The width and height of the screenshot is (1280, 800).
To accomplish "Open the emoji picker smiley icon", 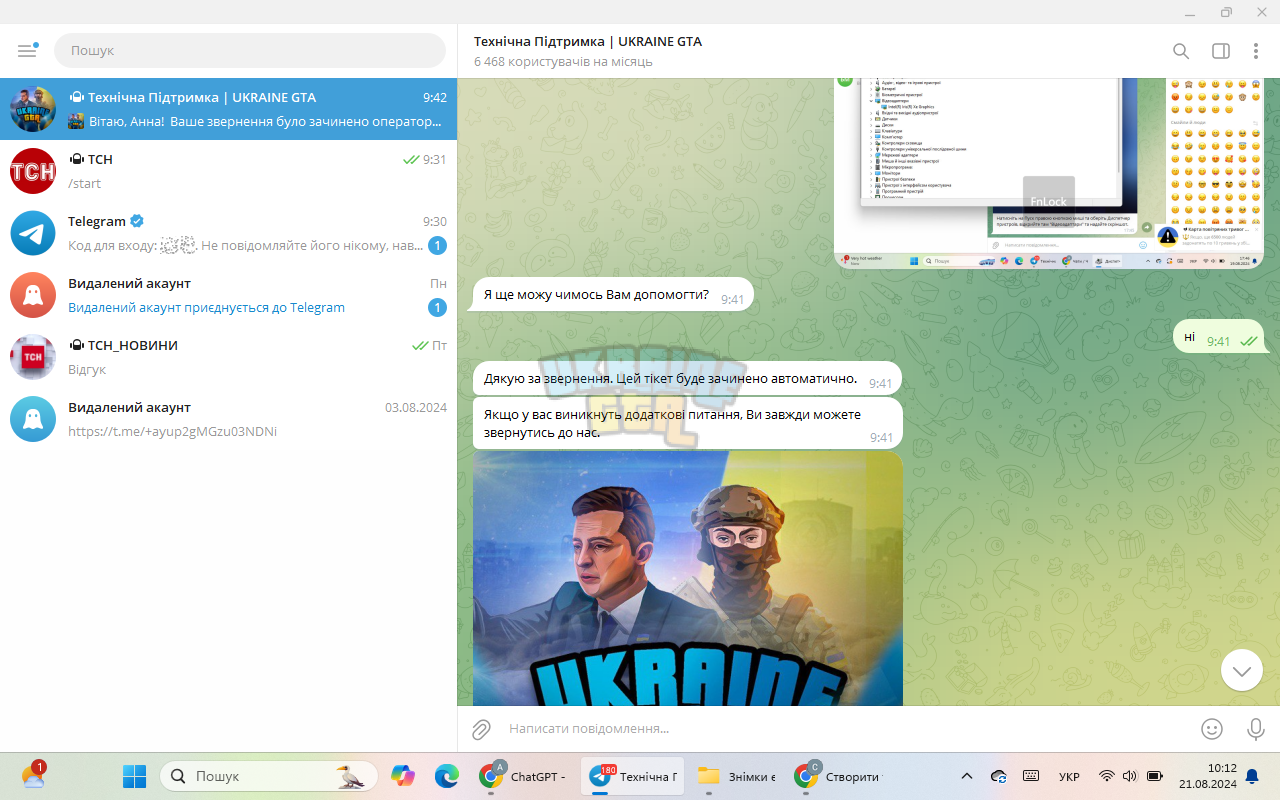I will (x=1212, y=729).
